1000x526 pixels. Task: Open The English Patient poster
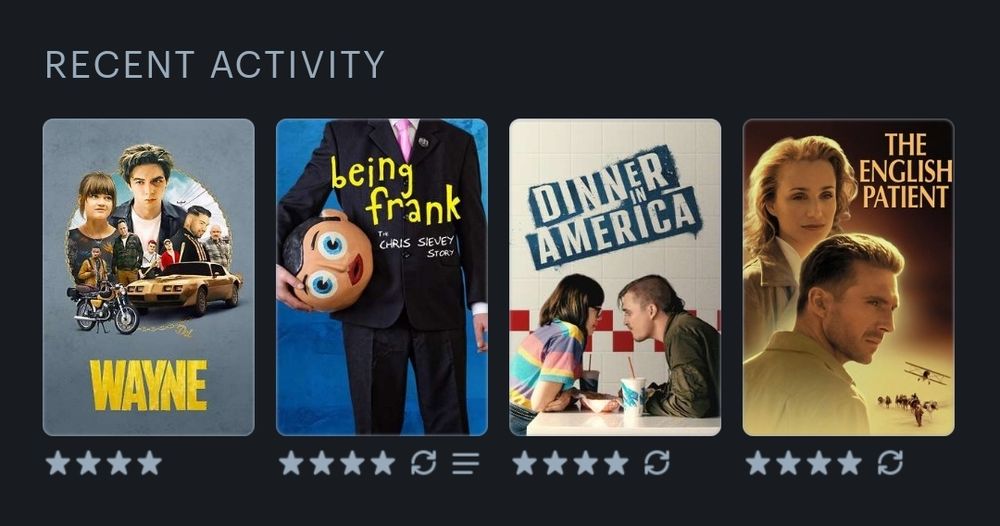tap(849, 277)
